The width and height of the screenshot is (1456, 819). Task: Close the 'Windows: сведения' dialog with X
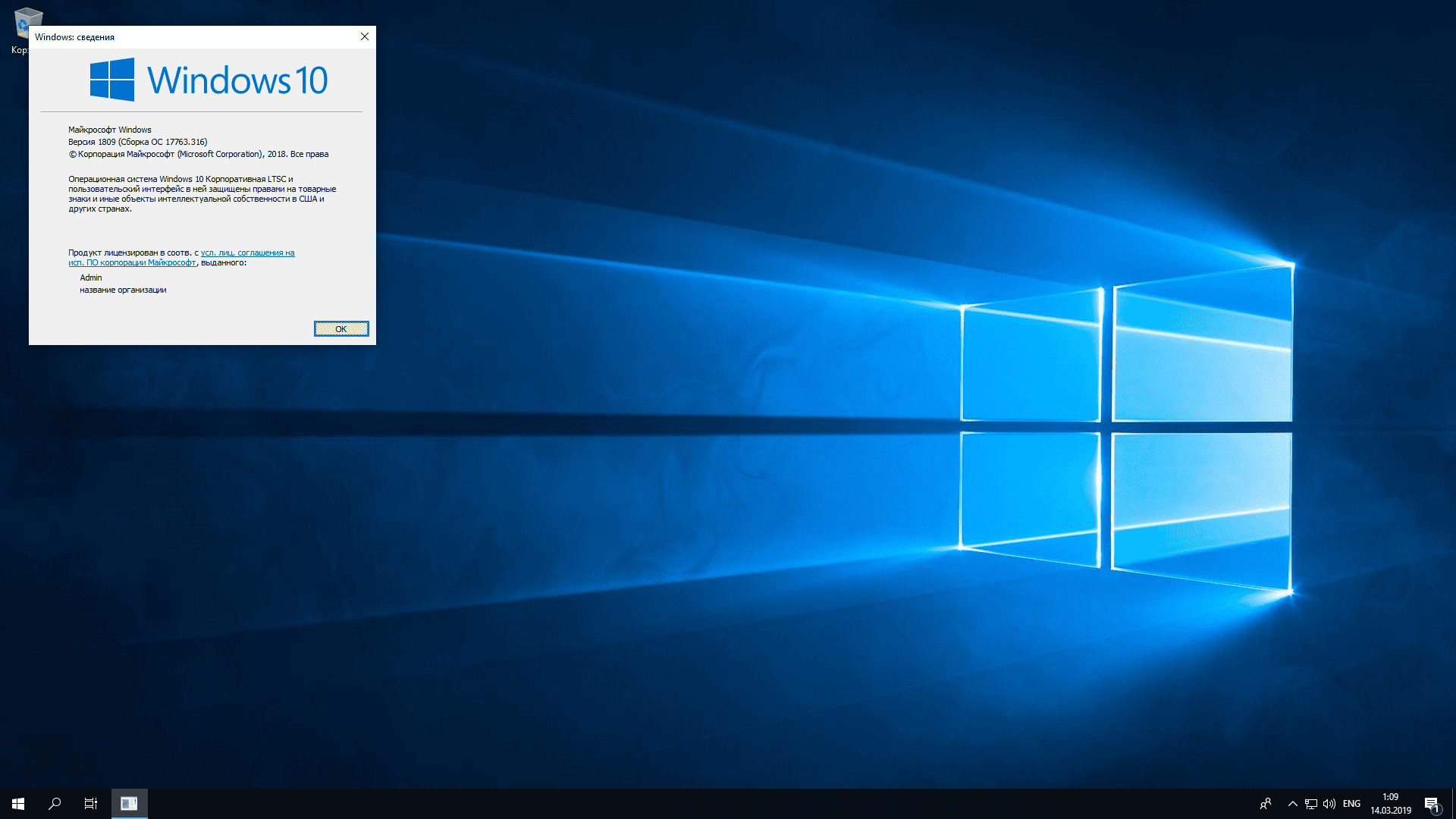[365, 36]
